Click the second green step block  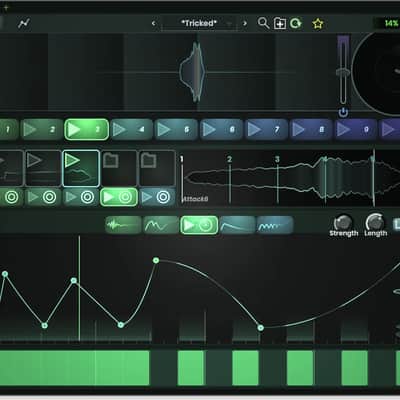coord(191,368)
